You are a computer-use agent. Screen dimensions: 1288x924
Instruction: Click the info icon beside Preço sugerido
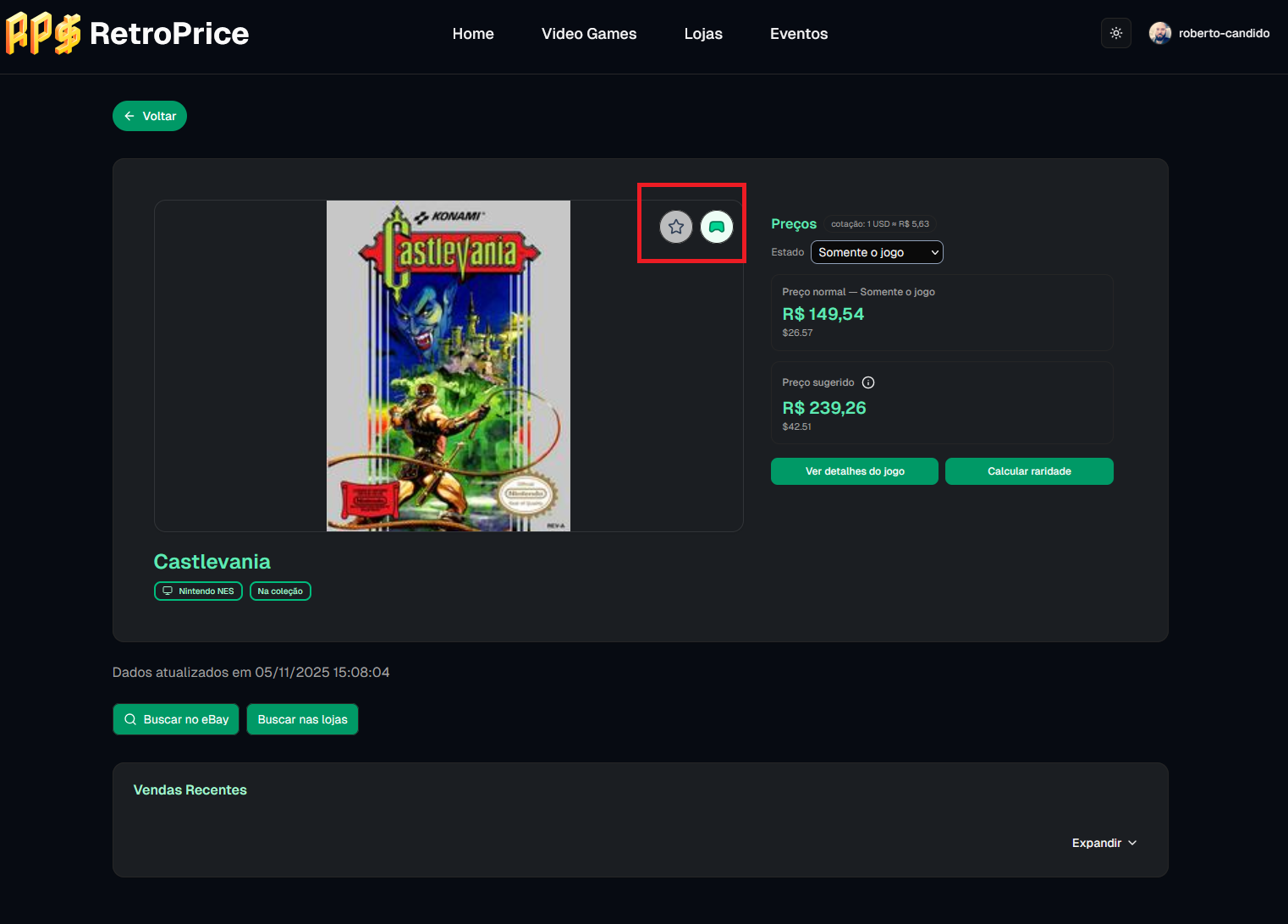click(867, 382)
